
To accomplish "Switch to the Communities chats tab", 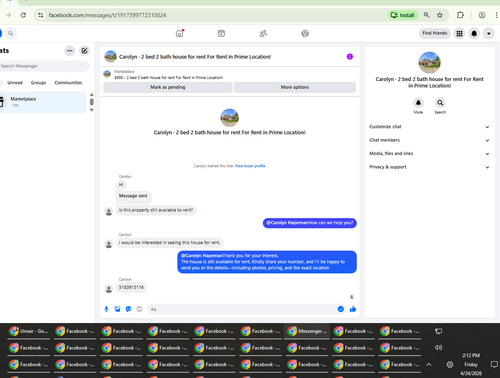I will coord(68,83).
